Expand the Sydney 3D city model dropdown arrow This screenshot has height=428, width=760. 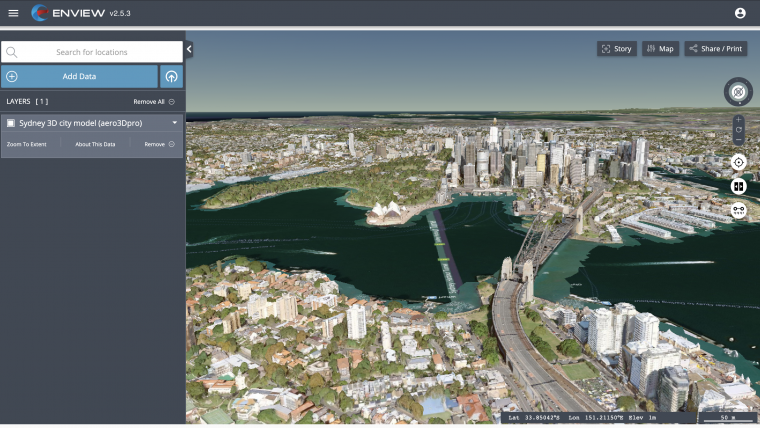pos(174,123)
